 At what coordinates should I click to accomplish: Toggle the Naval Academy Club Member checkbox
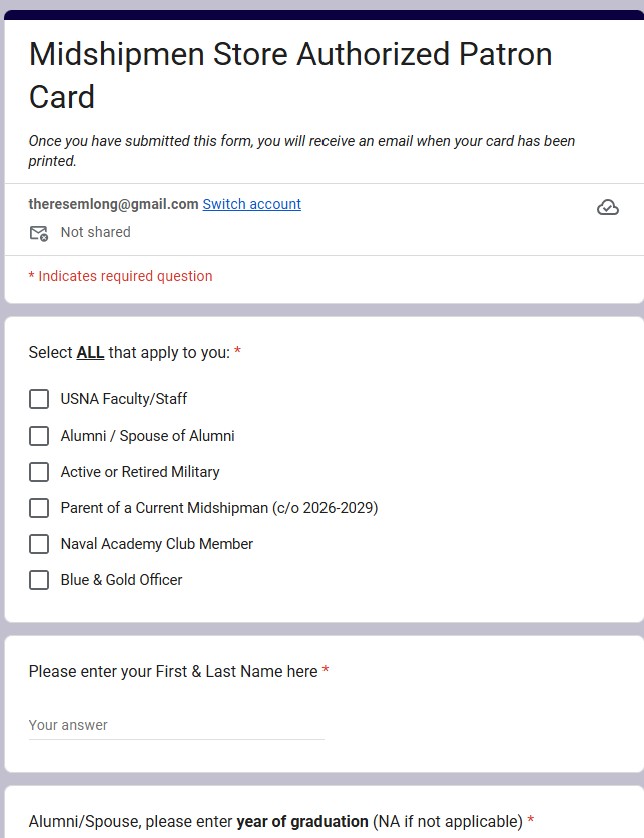tap(39, 544)
